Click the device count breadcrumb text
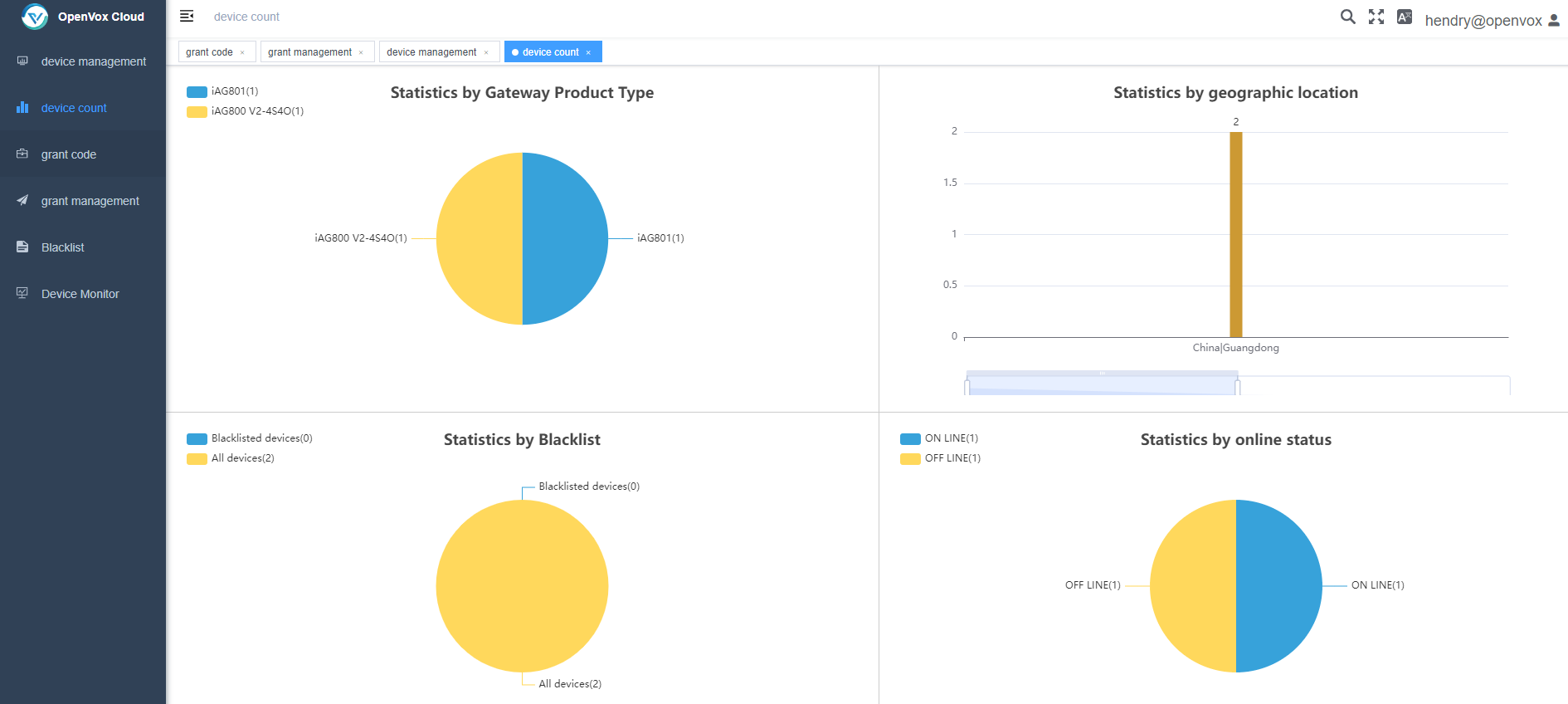 pyautogui.click(x=246, y=17)
